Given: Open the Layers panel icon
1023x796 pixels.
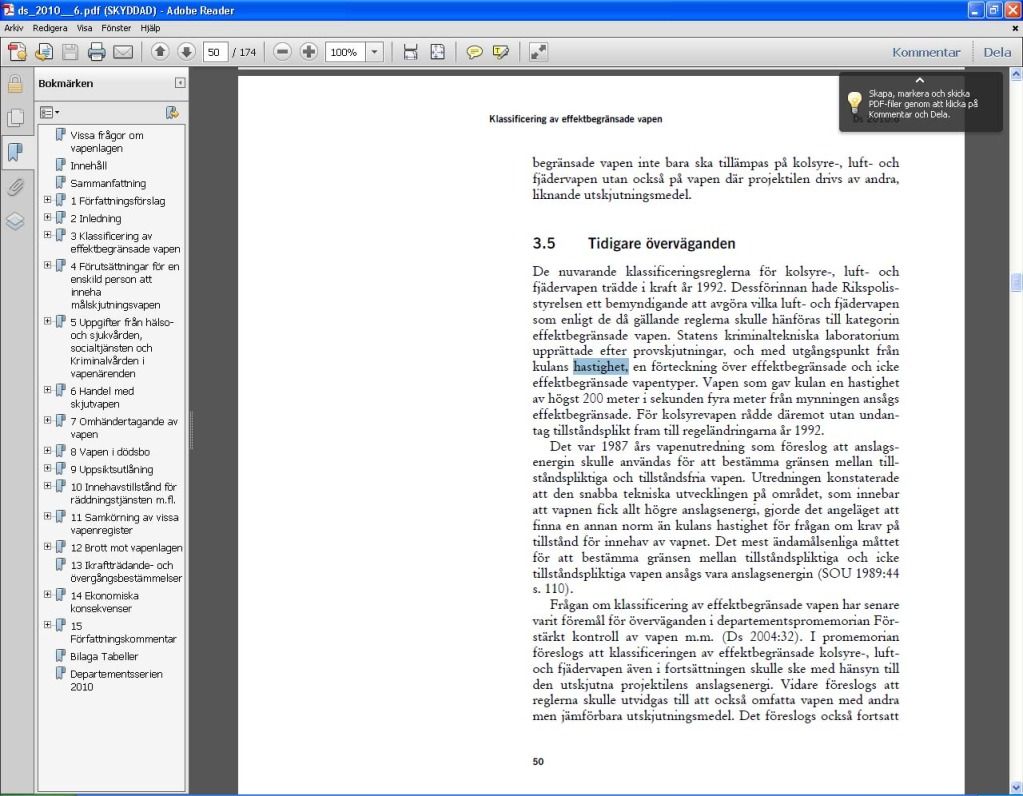Looking at the screenshot, I should coord(15,221).
